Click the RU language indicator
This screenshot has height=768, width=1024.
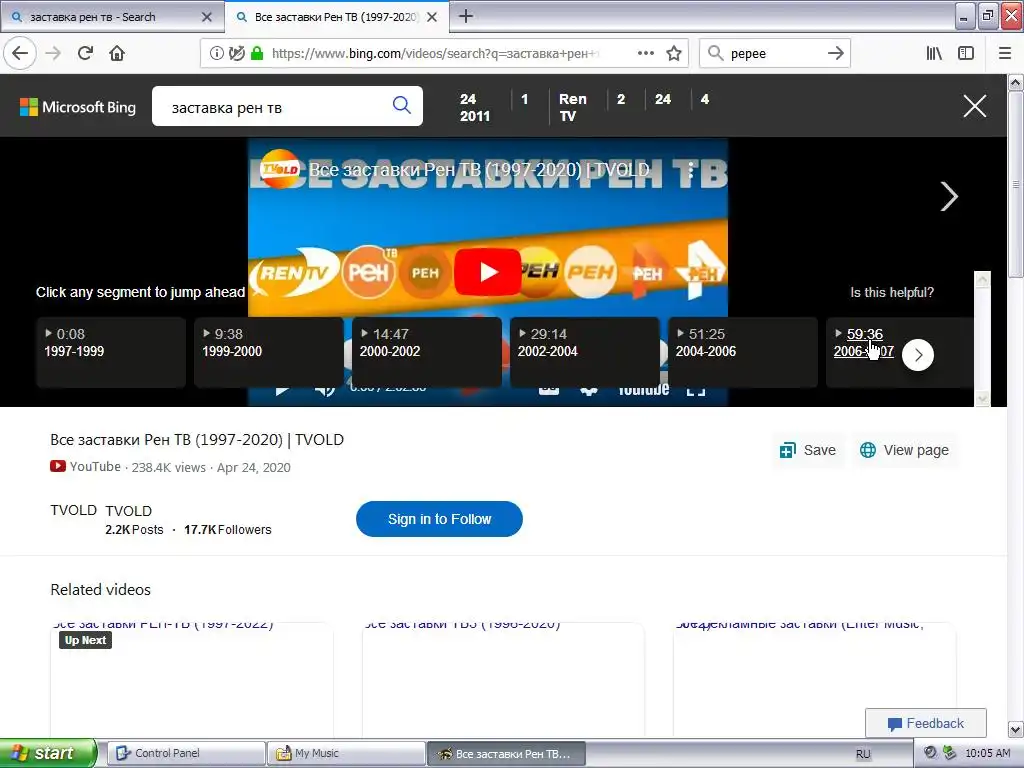point(863,754)
